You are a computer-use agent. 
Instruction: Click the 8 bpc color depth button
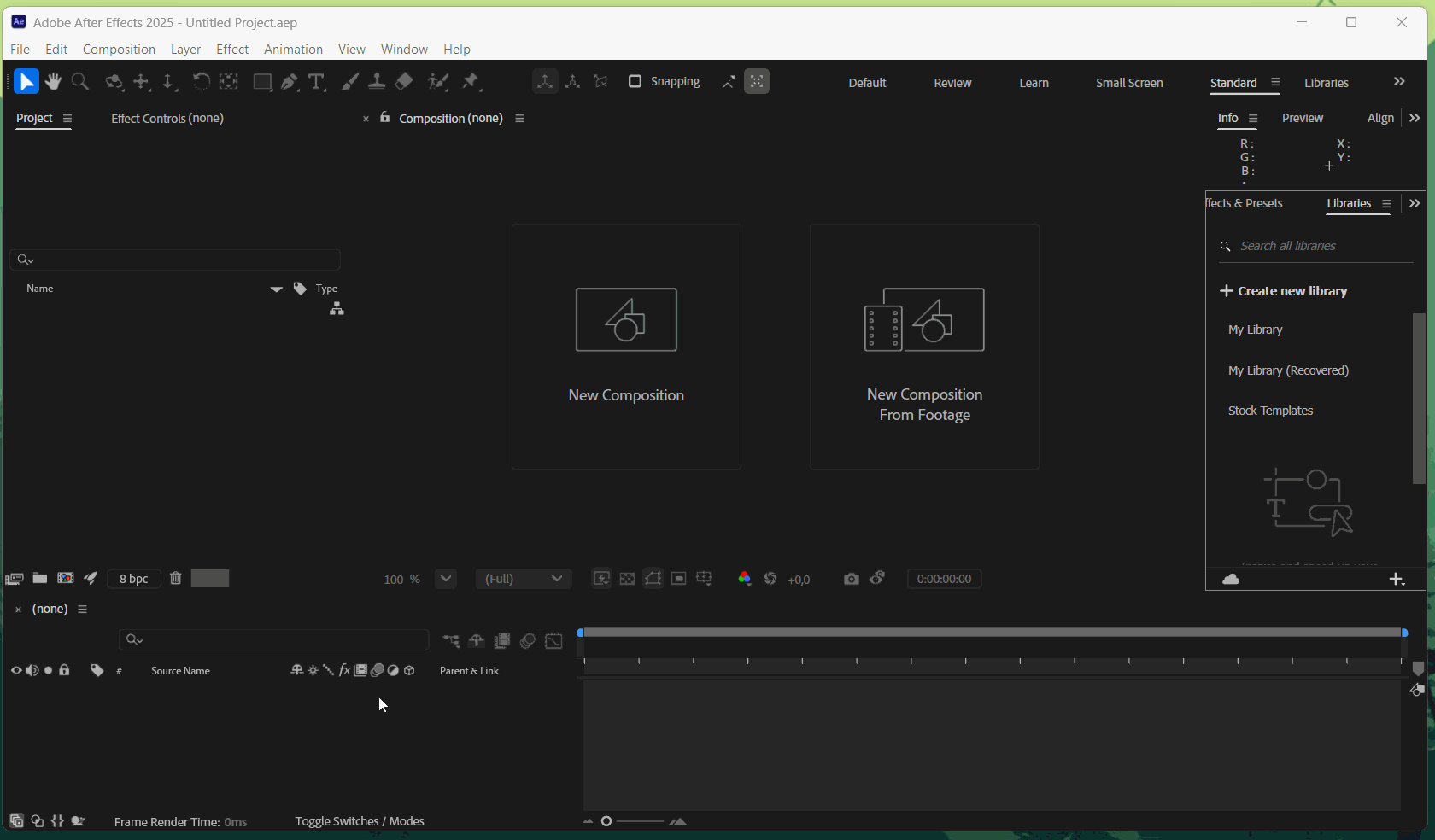134,579
